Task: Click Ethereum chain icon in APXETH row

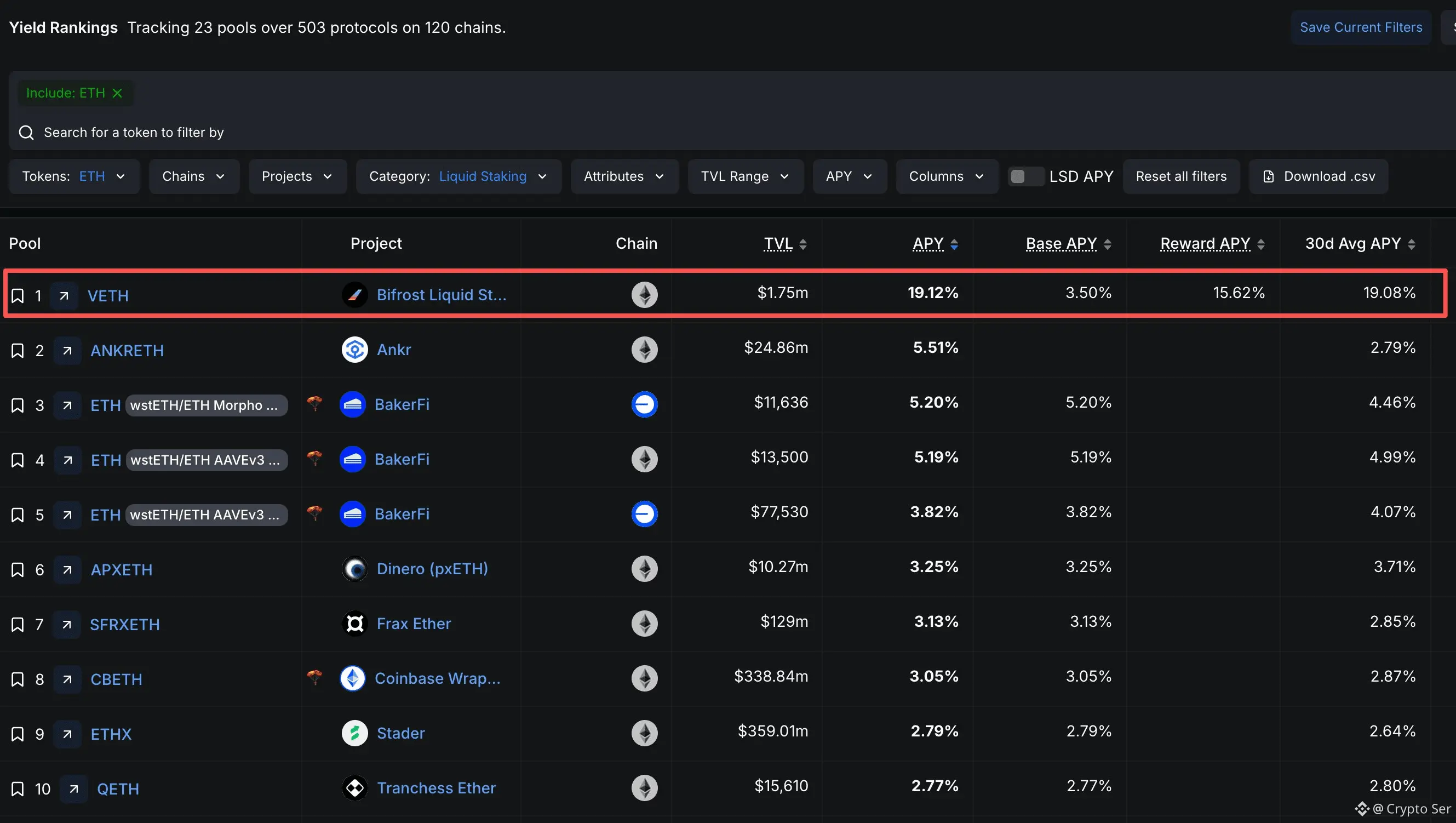Action: click(644, 569)
